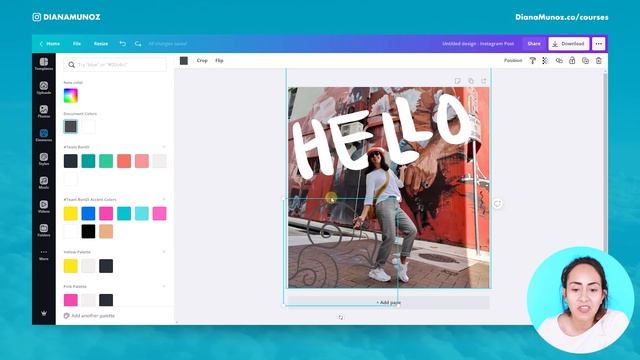This screenshot has width=640, height=360.
Task: Go back to Home
Action: [x=50, y=44]
